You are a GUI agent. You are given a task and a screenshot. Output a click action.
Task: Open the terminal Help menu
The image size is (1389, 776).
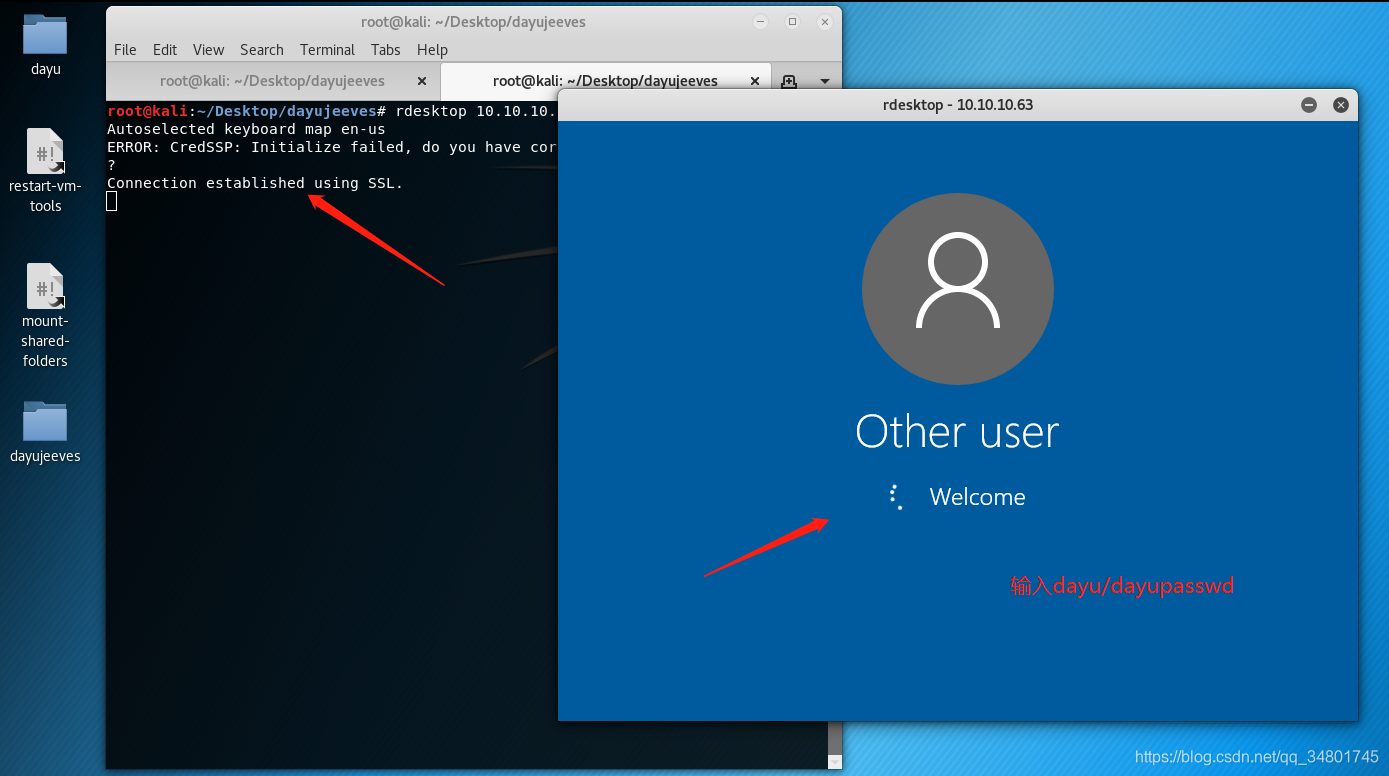432,49
